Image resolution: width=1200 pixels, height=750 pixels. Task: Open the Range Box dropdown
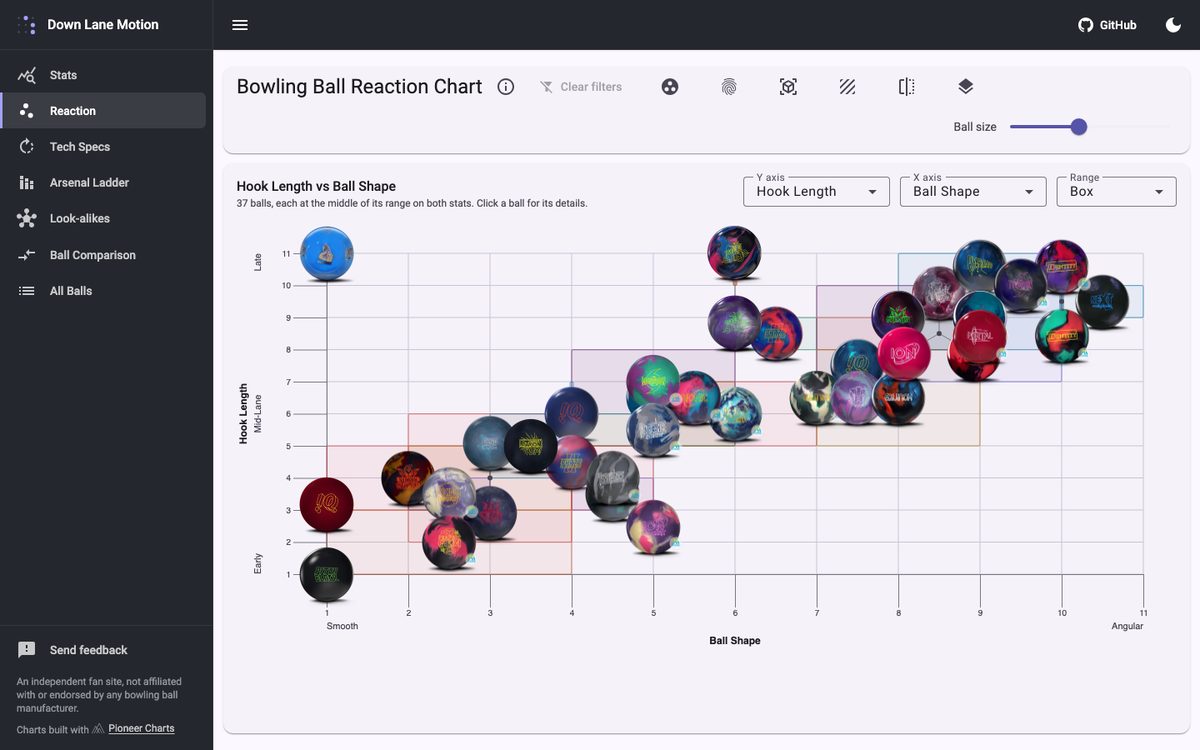[1116, 192]
